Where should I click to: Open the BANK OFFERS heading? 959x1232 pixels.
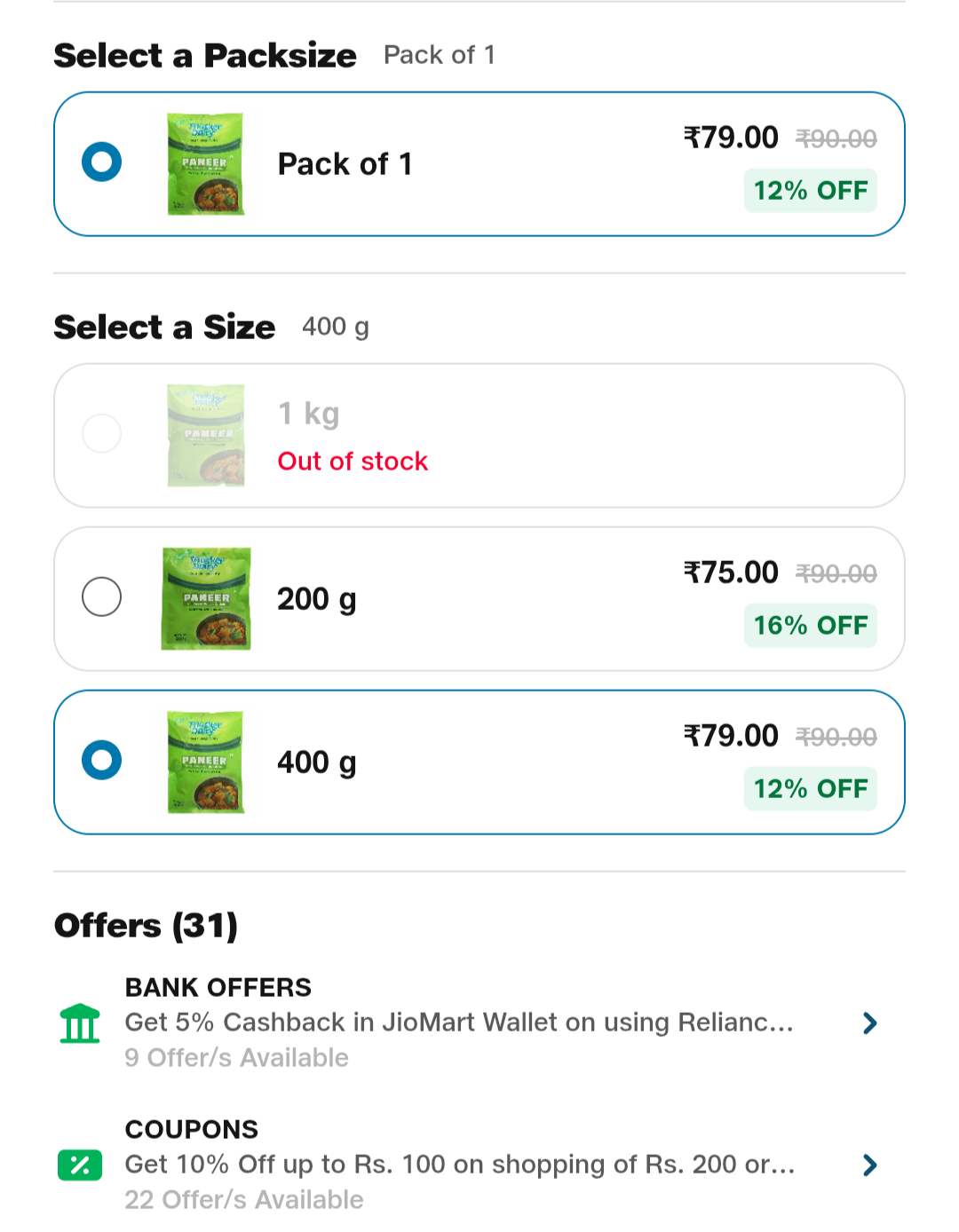(218, 987)
